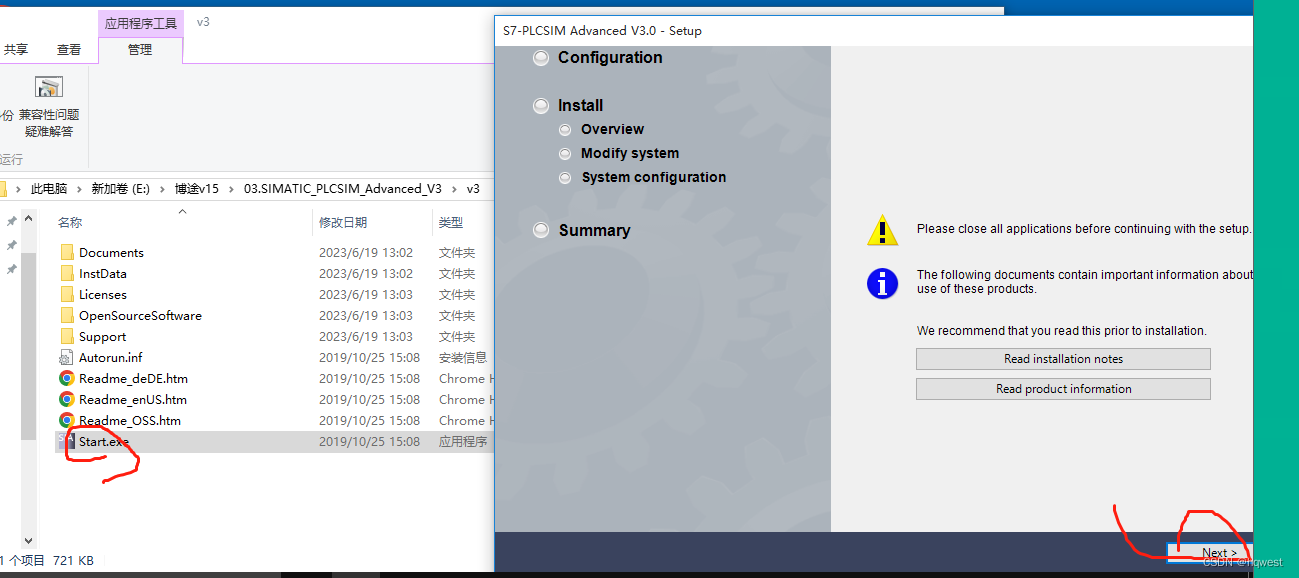Open the 查看 ribbon tab
Image resolution: width=1299 pixels, height=578 pixels.
pyautogui.click(x=69, y=49)
